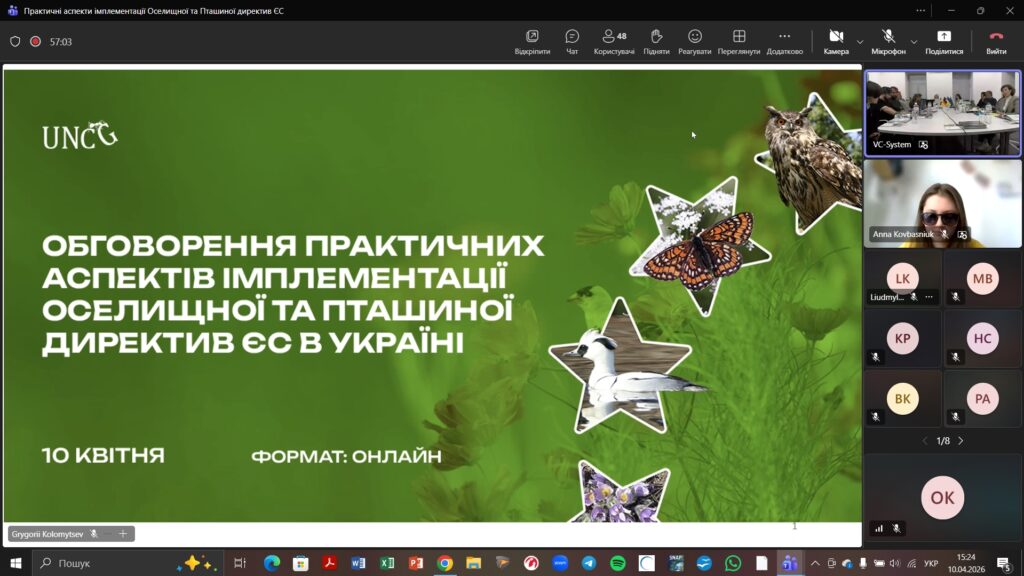Raise hand with the Підняти button
This screenshot has width=1024, height=576.
[x=656, y=41]
